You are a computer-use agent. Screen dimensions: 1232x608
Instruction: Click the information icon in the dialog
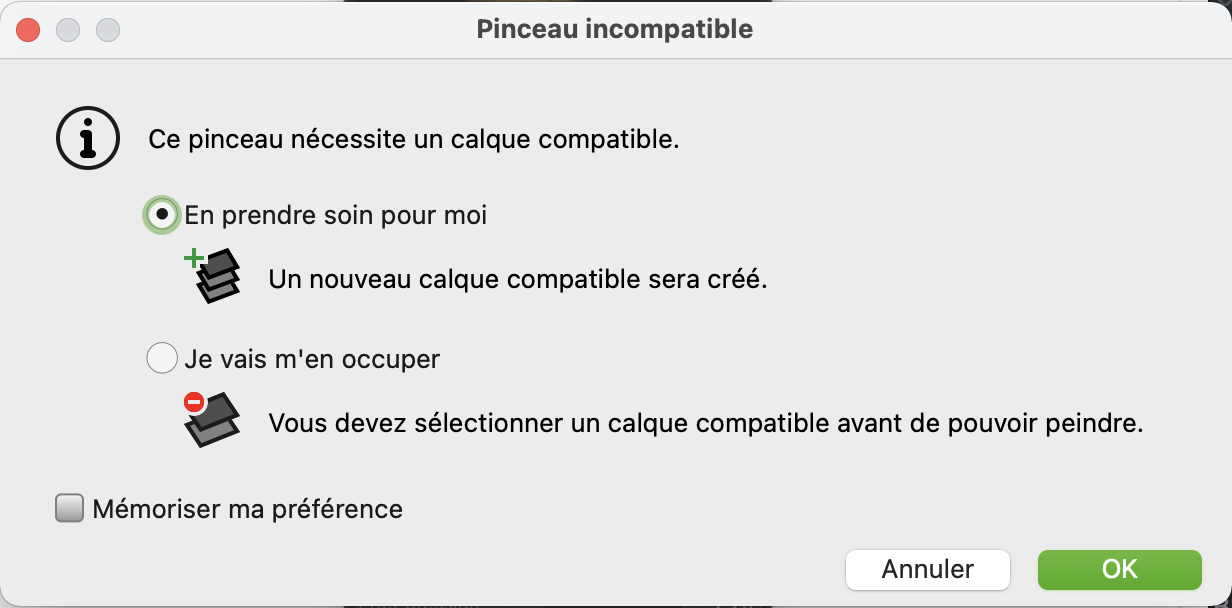88,137
